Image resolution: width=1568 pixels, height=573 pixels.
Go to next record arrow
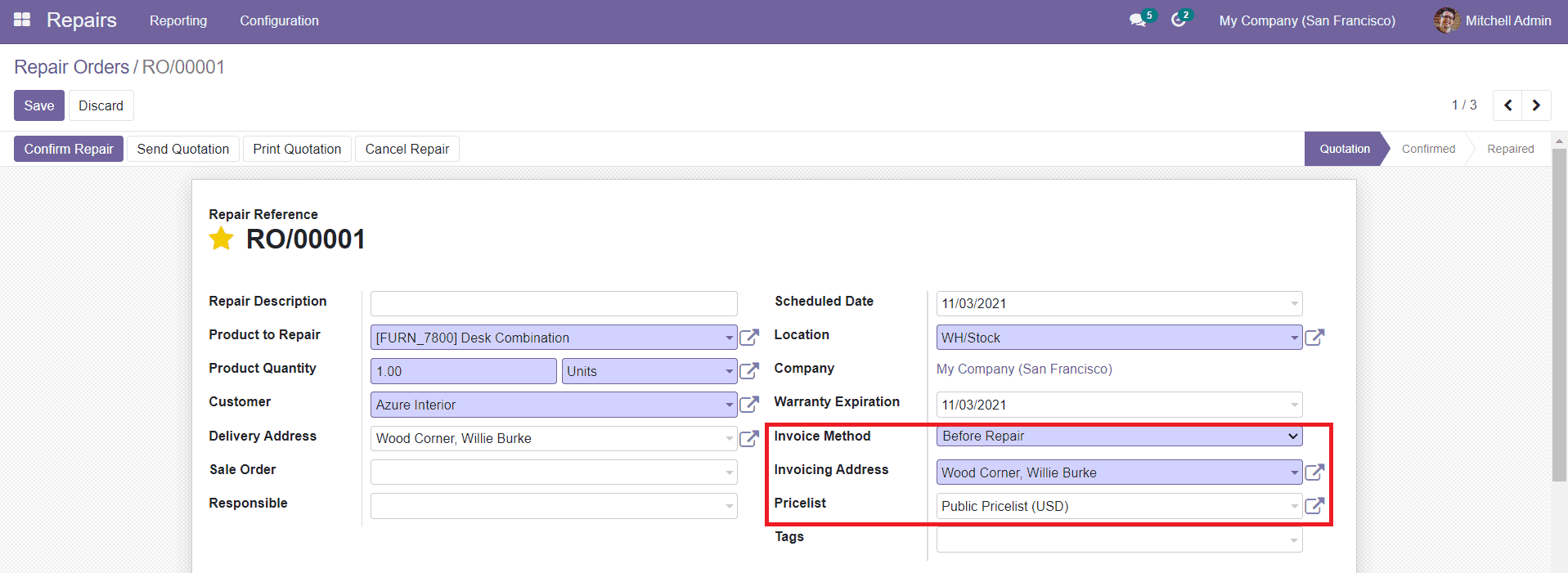tap(1536, 105)
